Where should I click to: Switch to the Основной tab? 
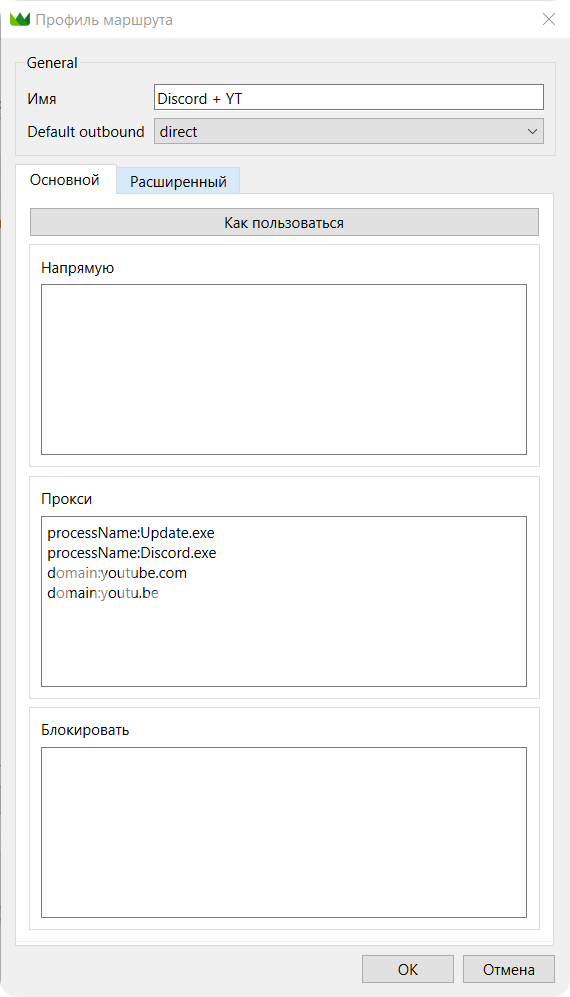coord(65,180)
